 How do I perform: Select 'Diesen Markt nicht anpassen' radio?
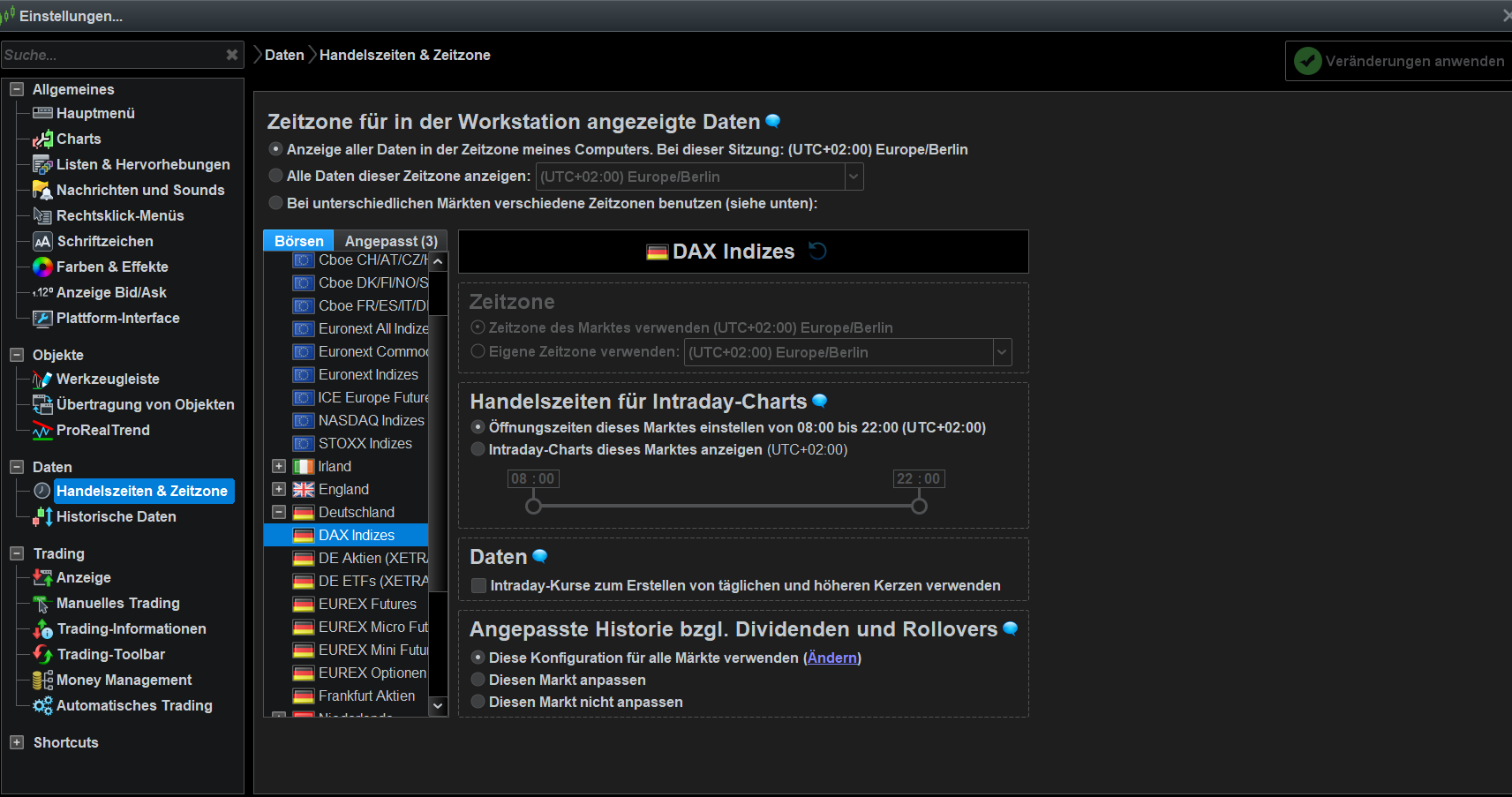coord(478,702)
